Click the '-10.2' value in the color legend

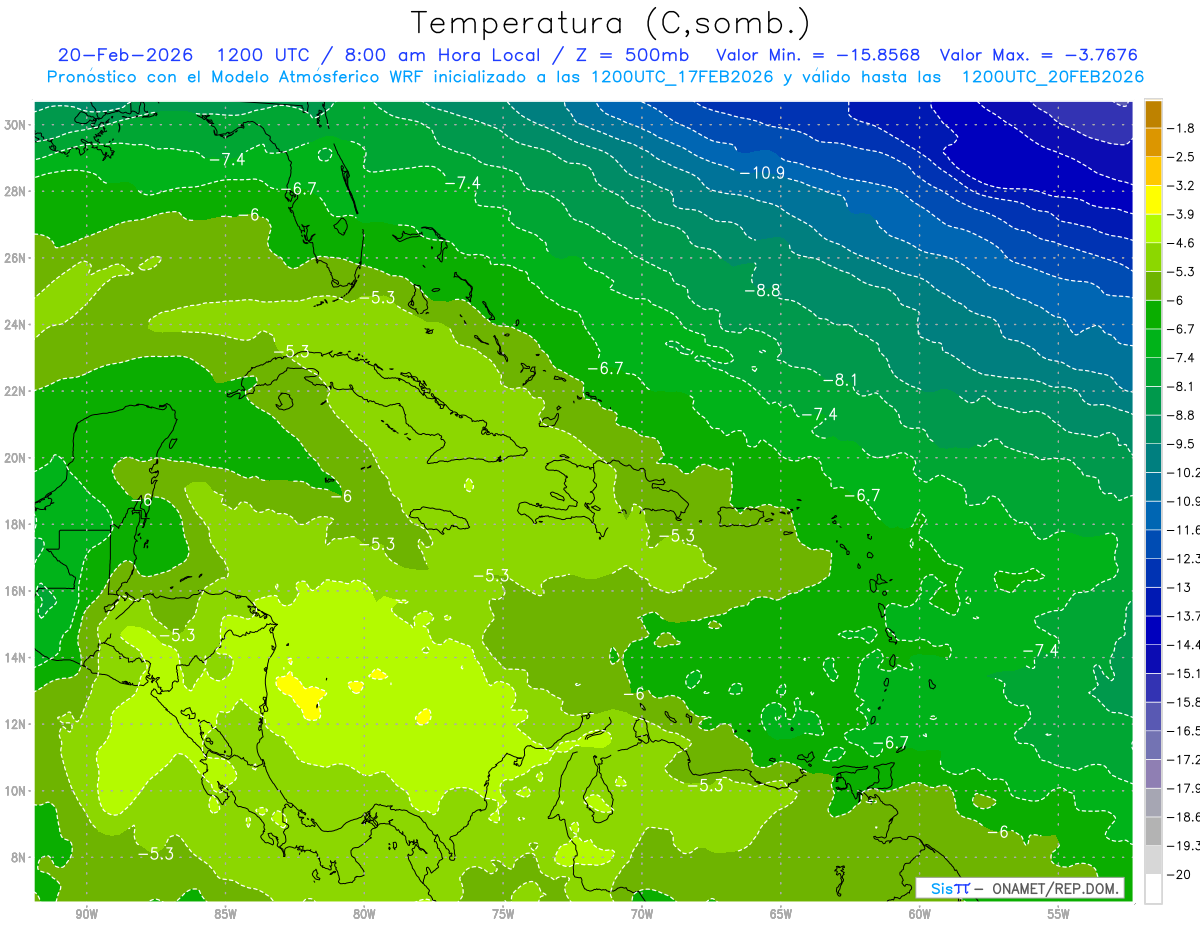pyautogui.click(x=1183, y=472)
